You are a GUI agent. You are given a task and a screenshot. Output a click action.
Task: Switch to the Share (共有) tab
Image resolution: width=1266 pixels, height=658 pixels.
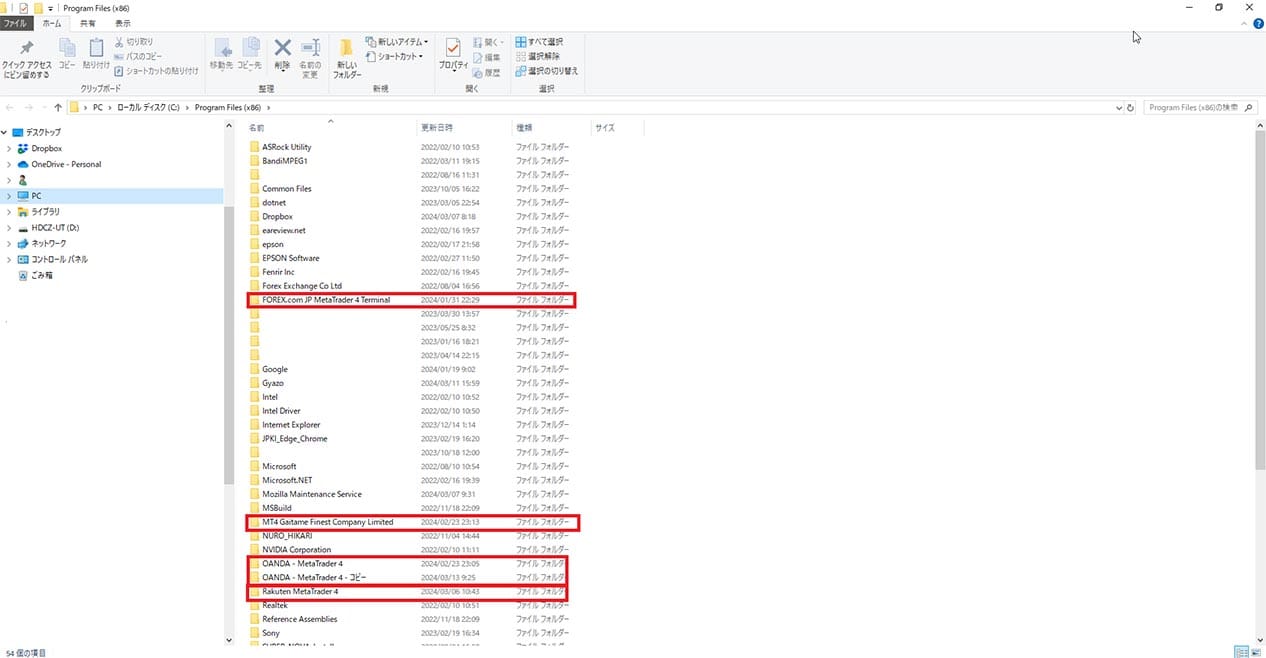tap(88, 22)
